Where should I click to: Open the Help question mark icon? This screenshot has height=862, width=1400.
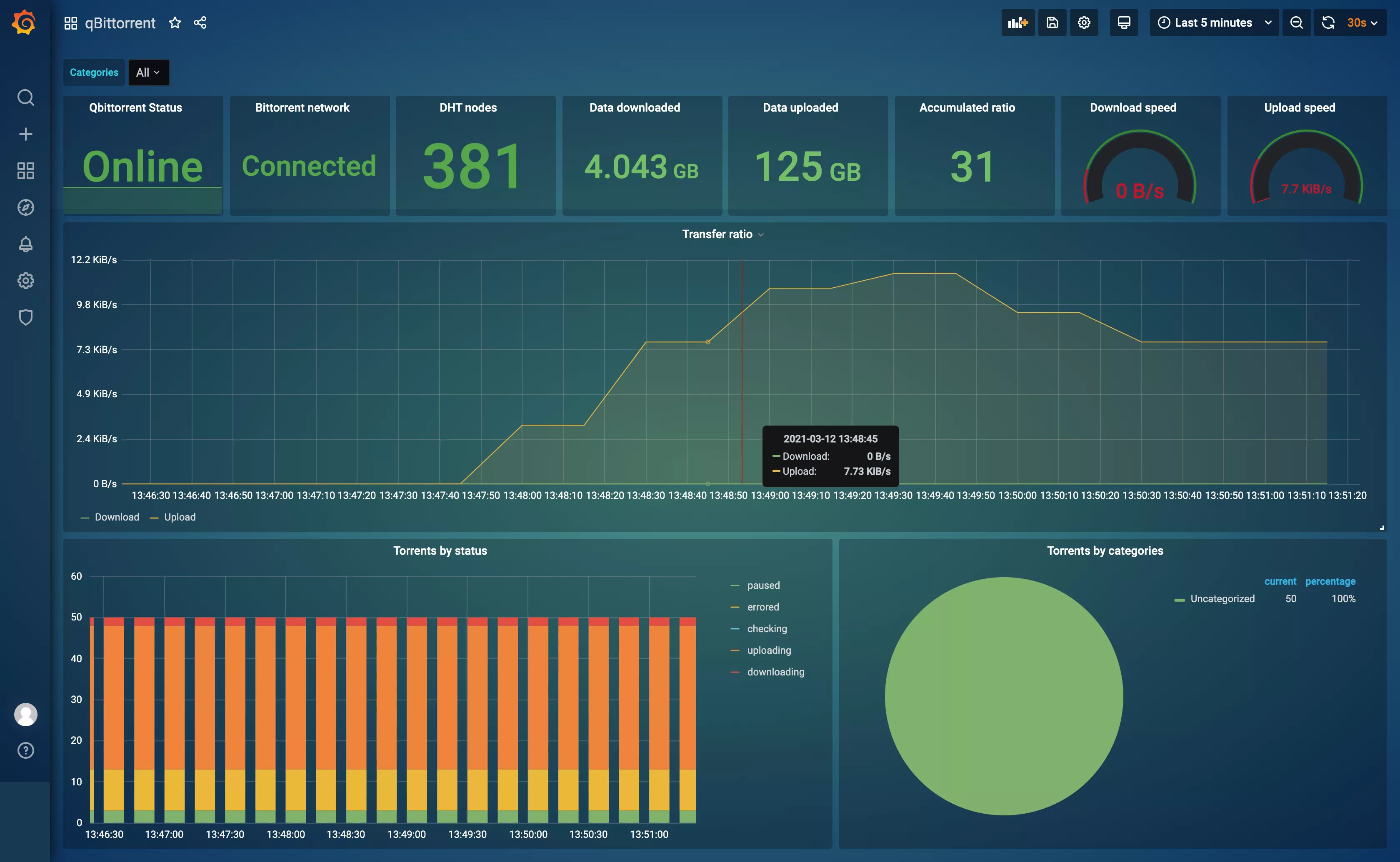point(26,750)
